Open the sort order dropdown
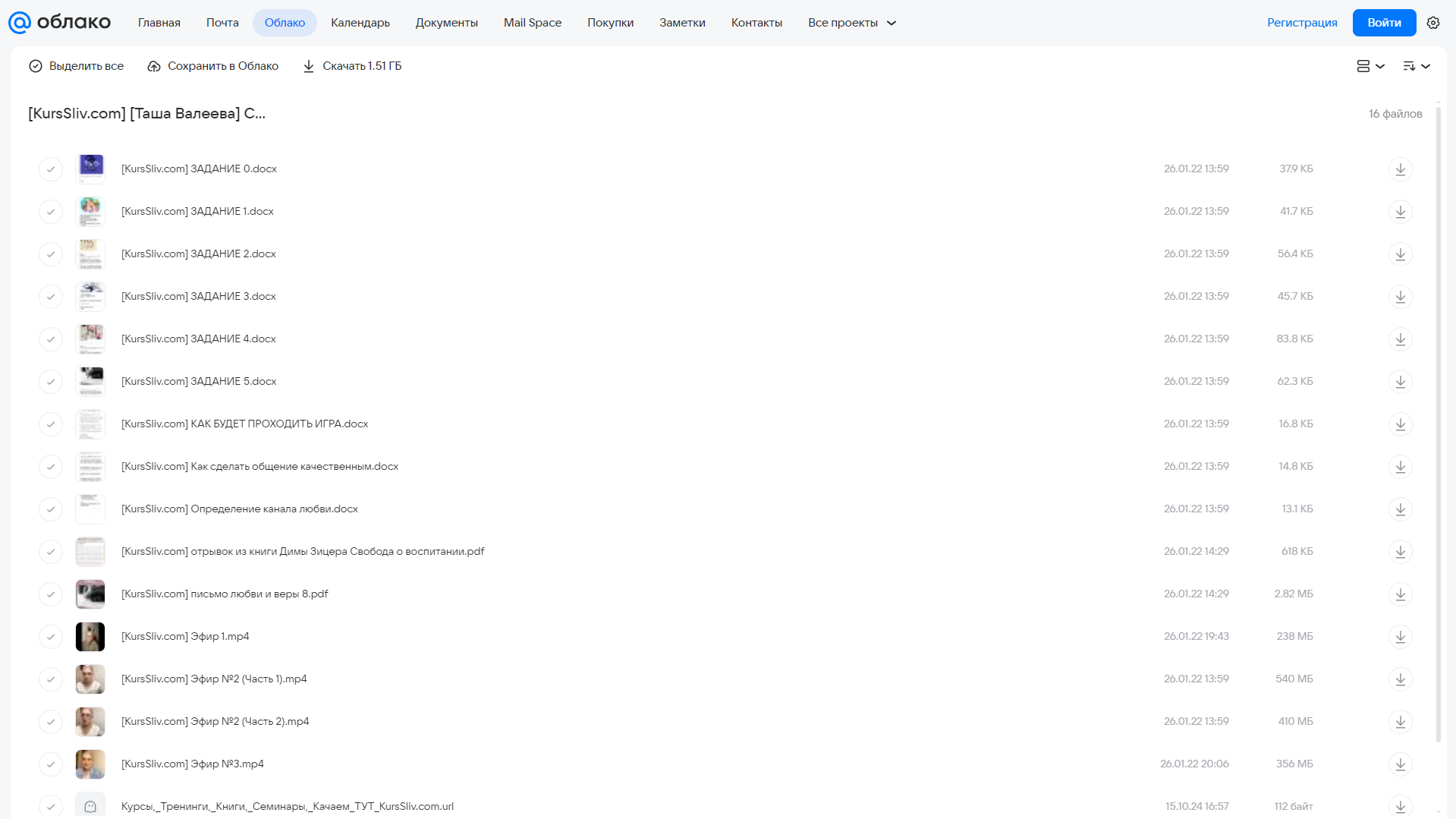The height and width of the screenshot is (819, 1456). 1416,66
